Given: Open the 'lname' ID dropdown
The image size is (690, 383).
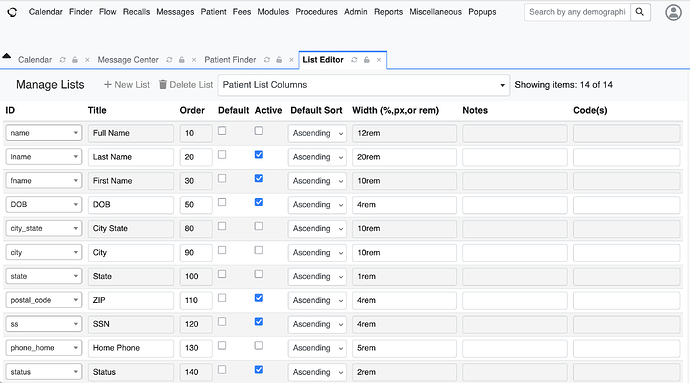Looking at the screenshot, I should click(44, 157).
